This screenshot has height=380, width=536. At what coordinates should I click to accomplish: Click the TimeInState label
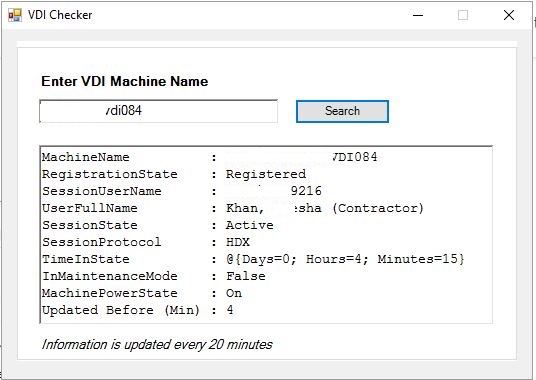[x=85, y=259]
